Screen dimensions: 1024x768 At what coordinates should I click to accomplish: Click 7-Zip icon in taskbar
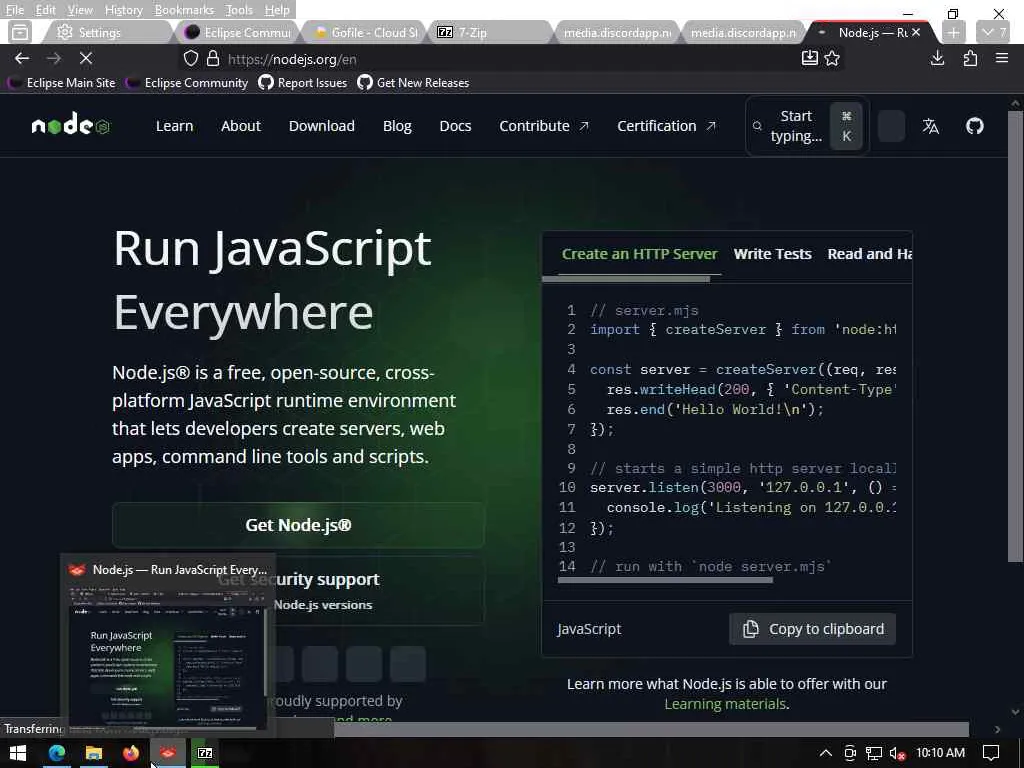pos(205,753)
